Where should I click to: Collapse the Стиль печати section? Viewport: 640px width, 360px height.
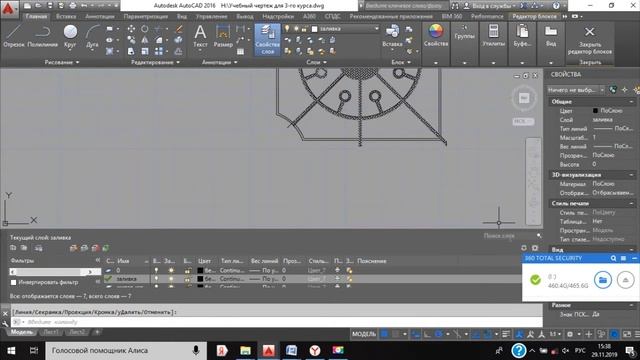tap(631, 203)
